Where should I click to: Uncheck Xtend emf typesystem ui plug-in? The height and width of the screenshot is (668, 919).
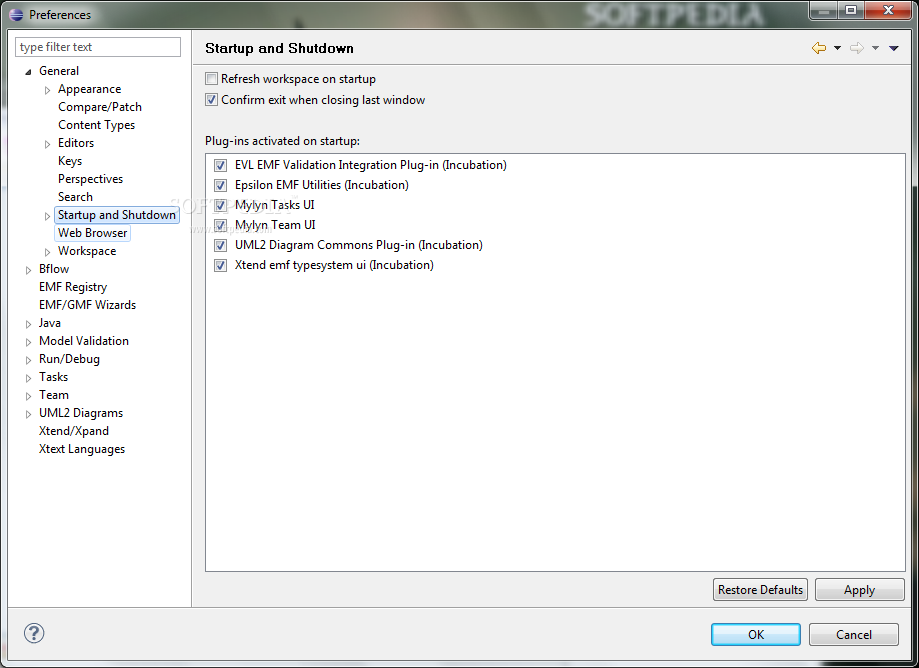pos(220,265)
